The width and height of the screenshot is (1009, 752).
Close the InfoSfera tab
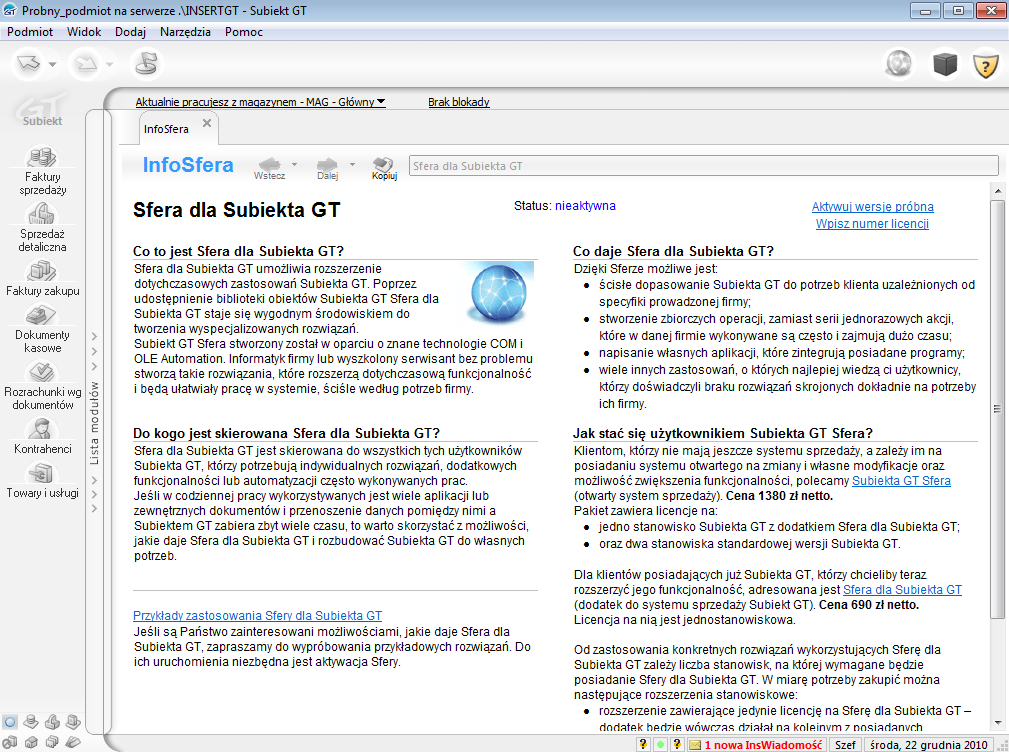pyautogui.click(x=207, y=123)
